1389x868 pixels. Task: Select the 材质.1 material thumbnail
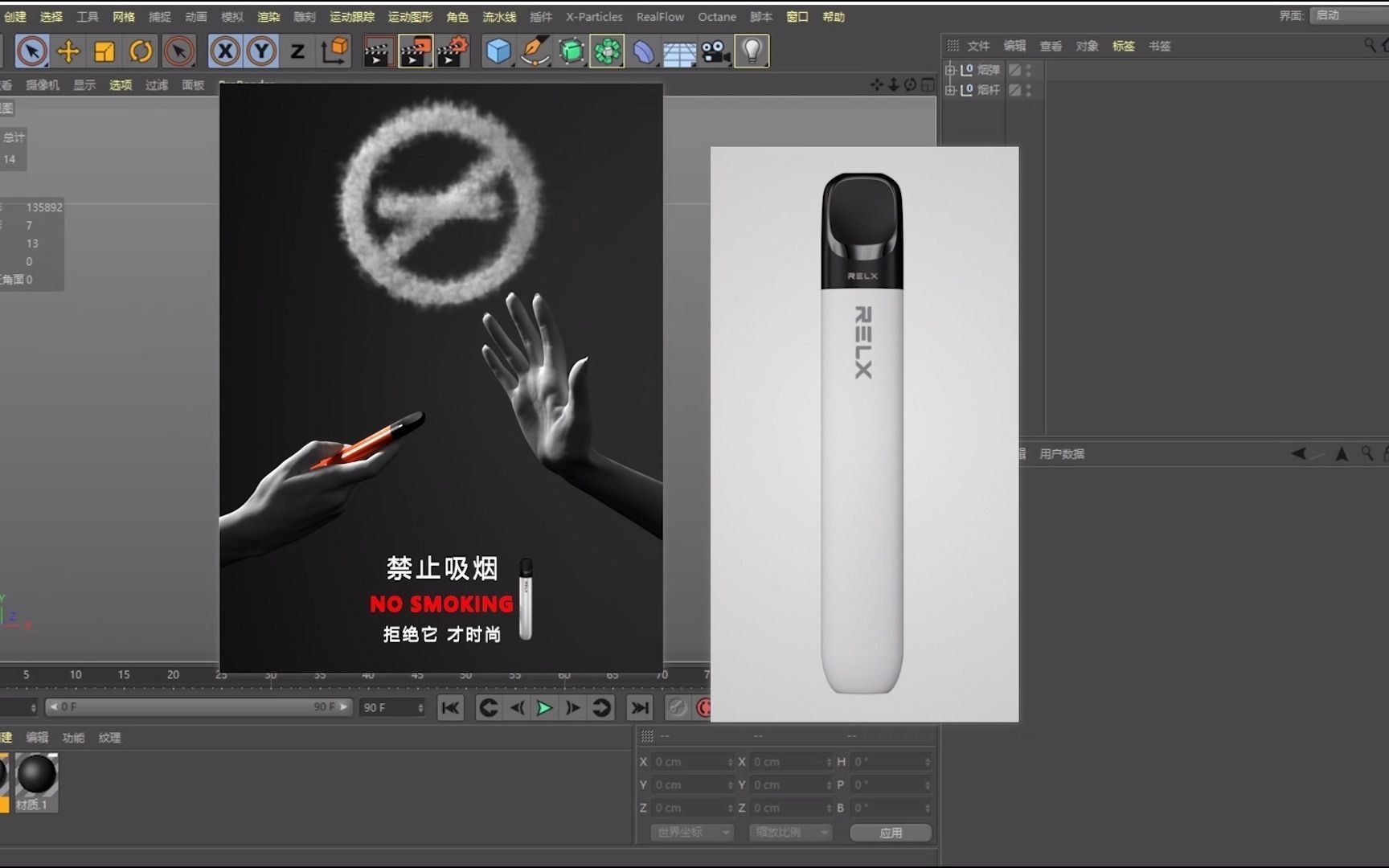36,781
